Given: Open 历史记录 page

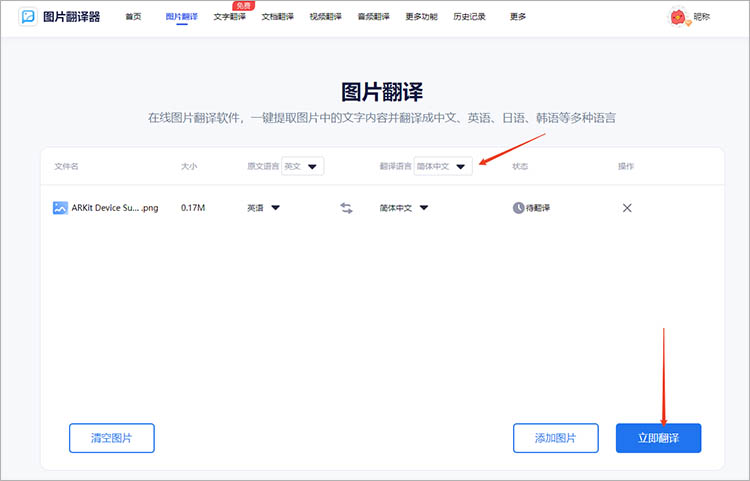Looking at the screenshot, I should tap(470, 17).
